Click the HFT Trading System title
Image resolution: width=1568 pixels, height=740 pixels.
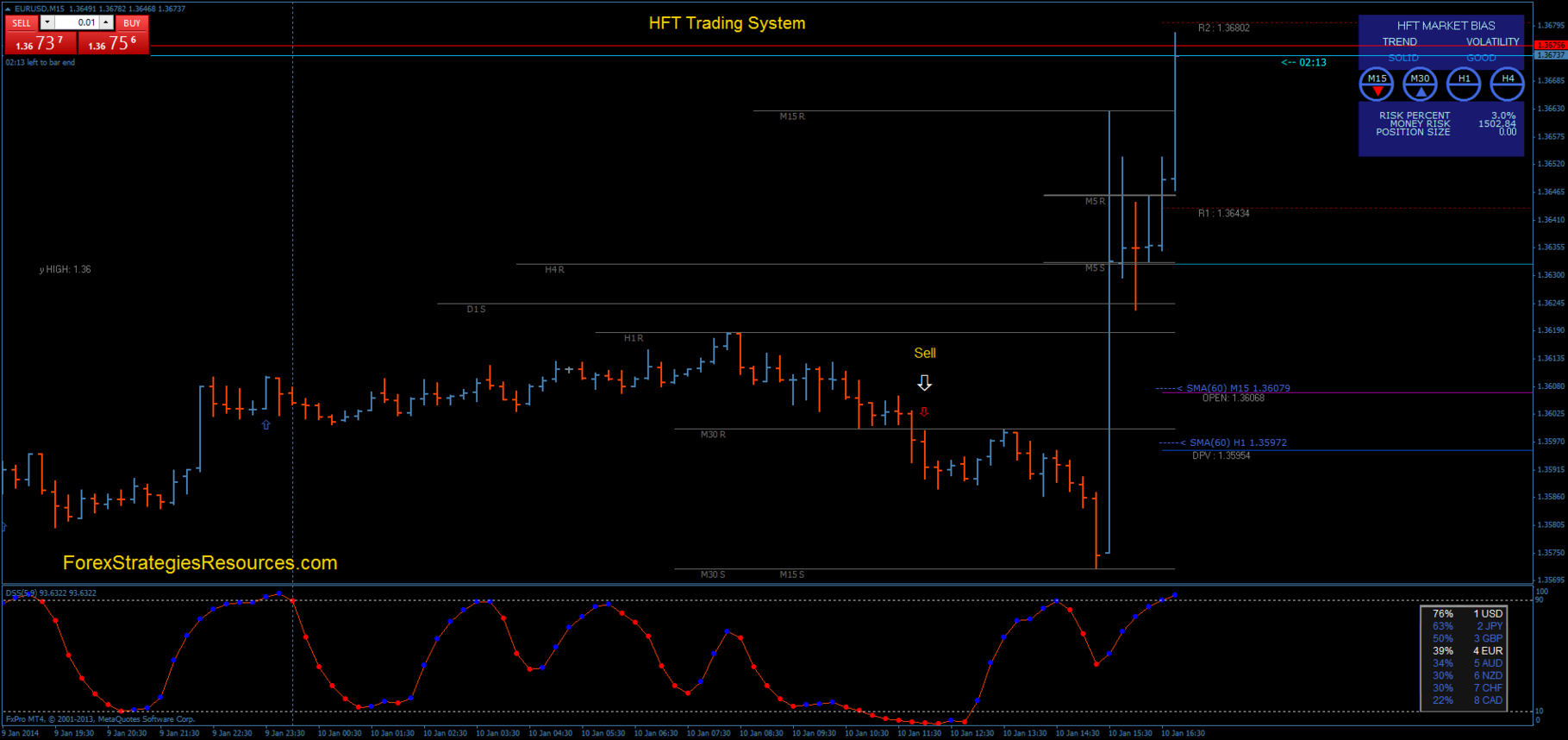pyautogui.click(x=727, y=23)
